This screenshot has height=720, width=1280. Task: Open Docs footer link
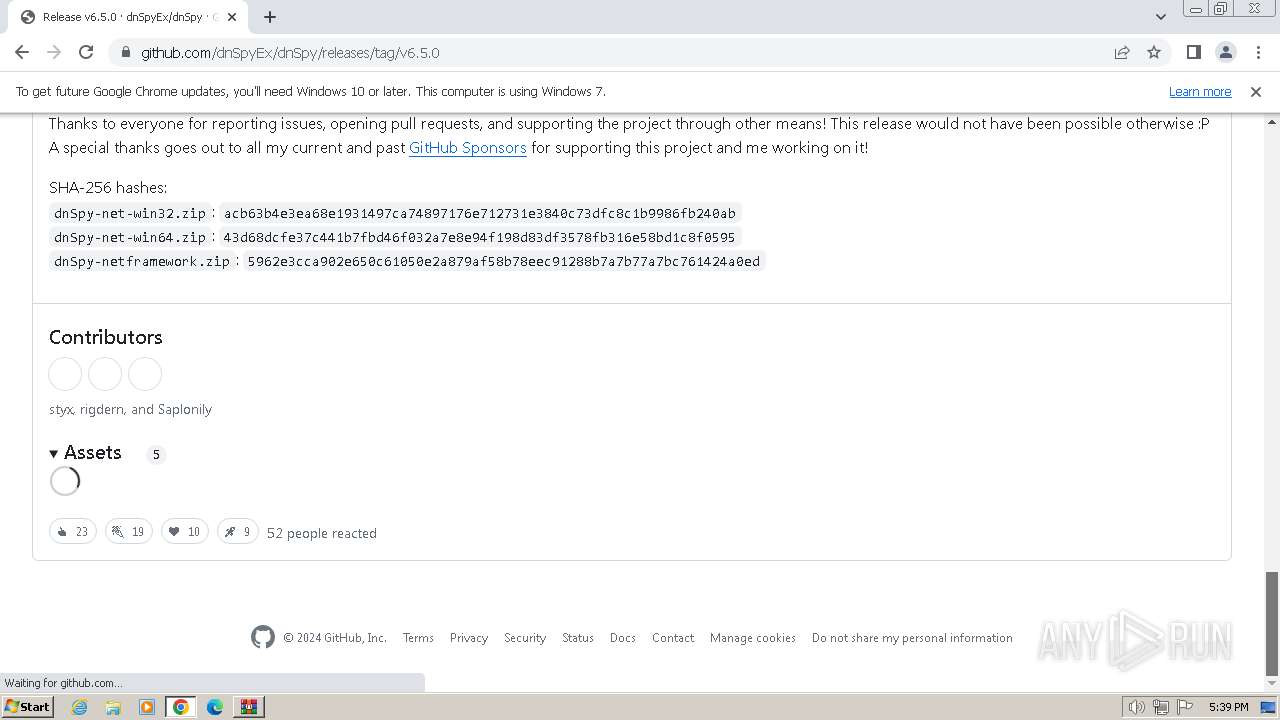point(623,638)
